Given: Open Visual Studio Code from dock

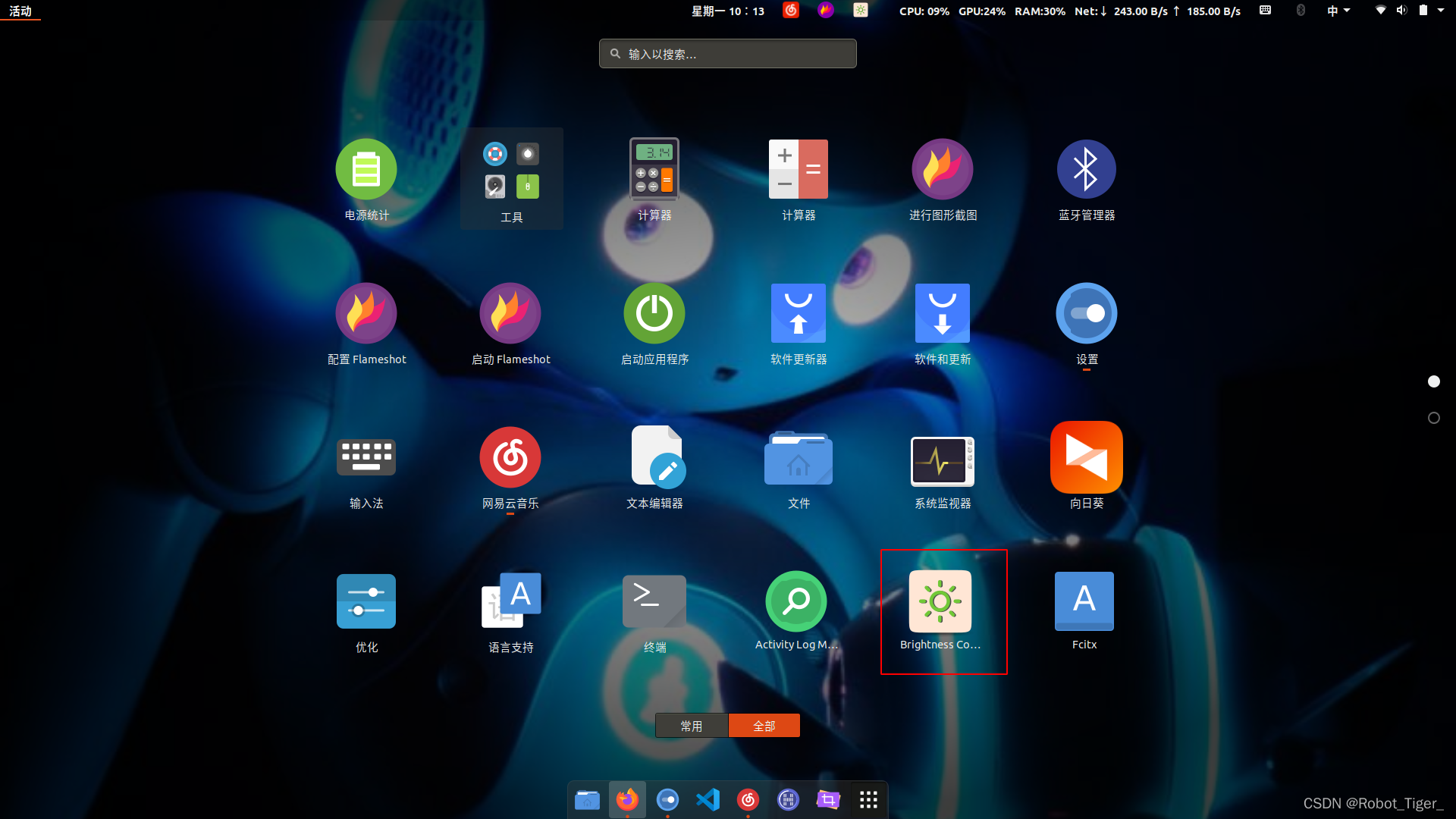Looking at the screenshot, I should [708, 799].
